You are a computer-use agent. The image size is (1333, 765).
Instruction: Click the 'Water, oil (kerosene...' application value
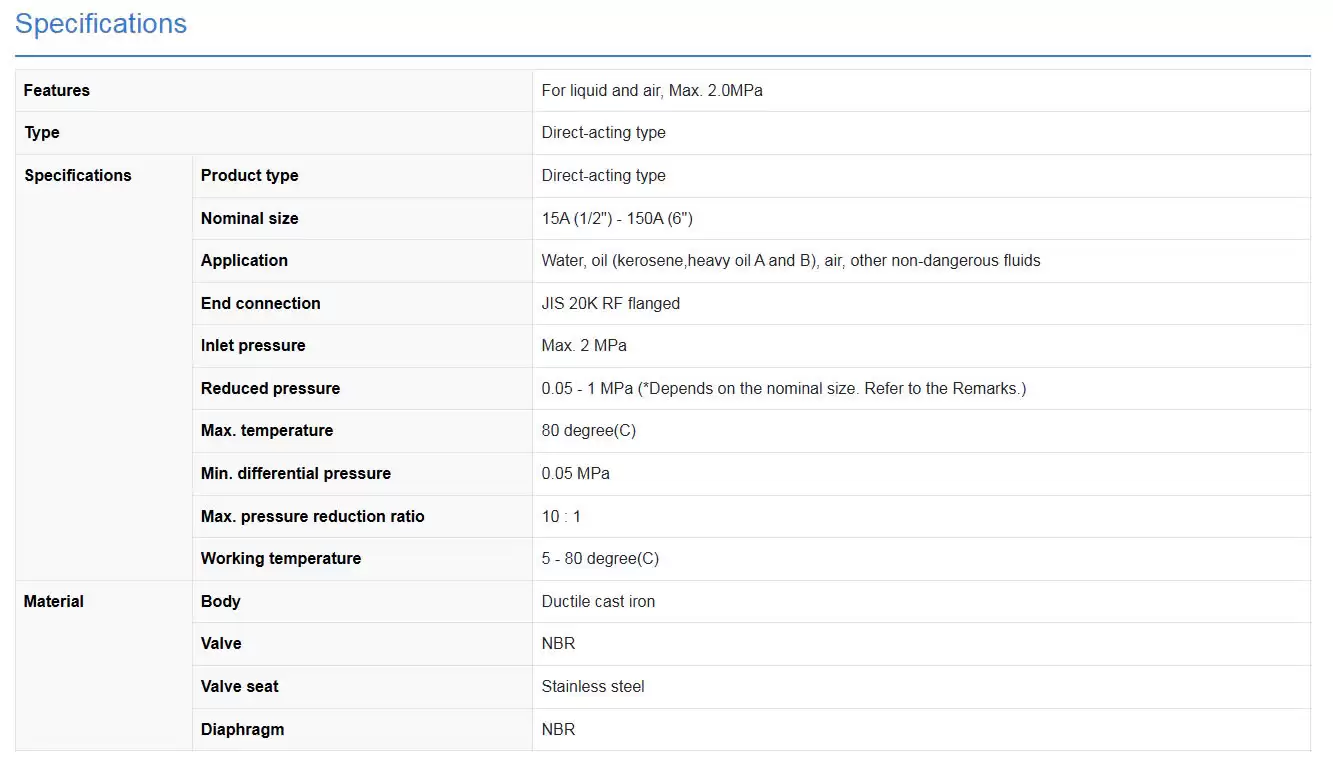point(791,260)
